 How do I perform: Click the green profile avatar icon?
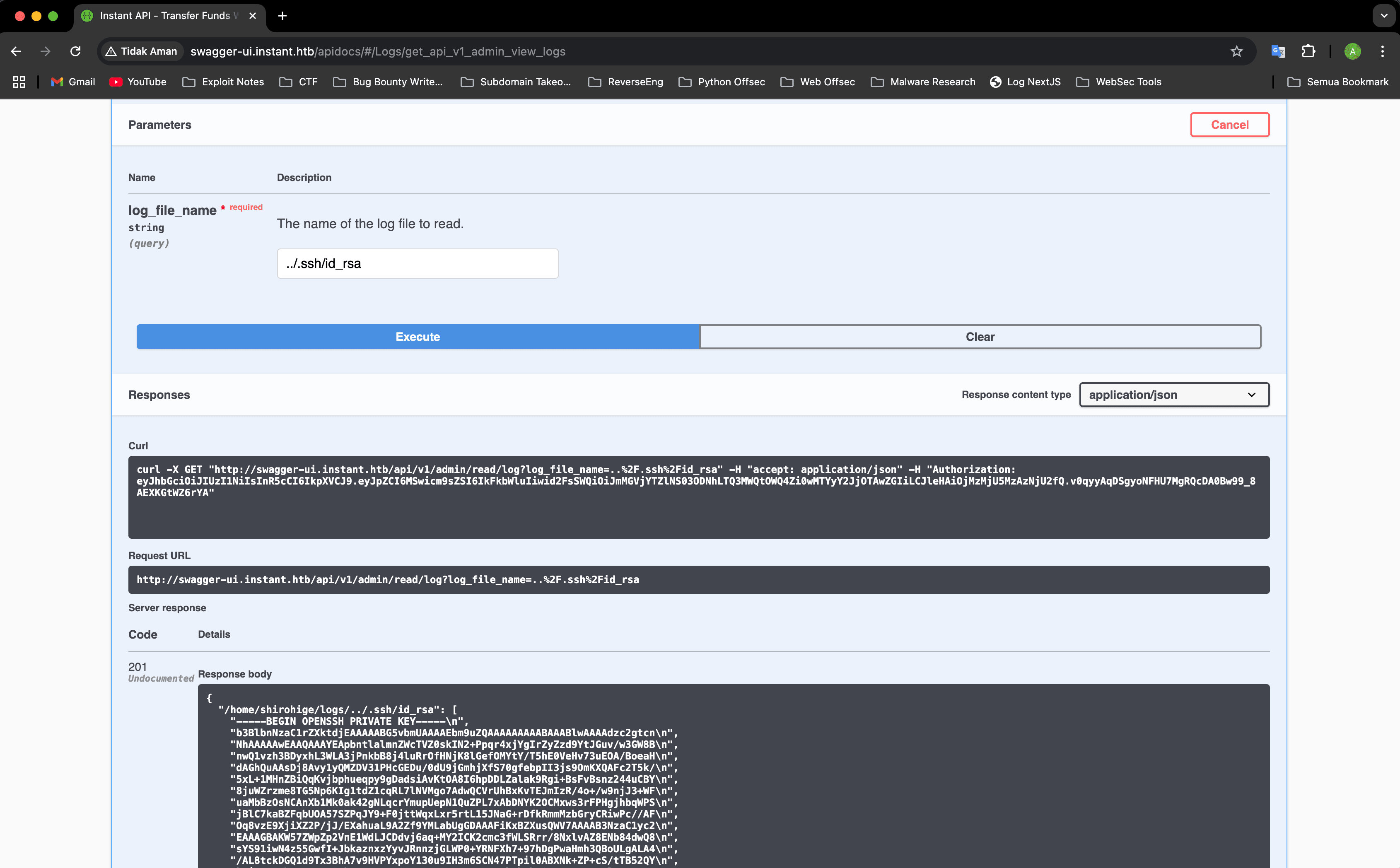(x=1352, y=52)
